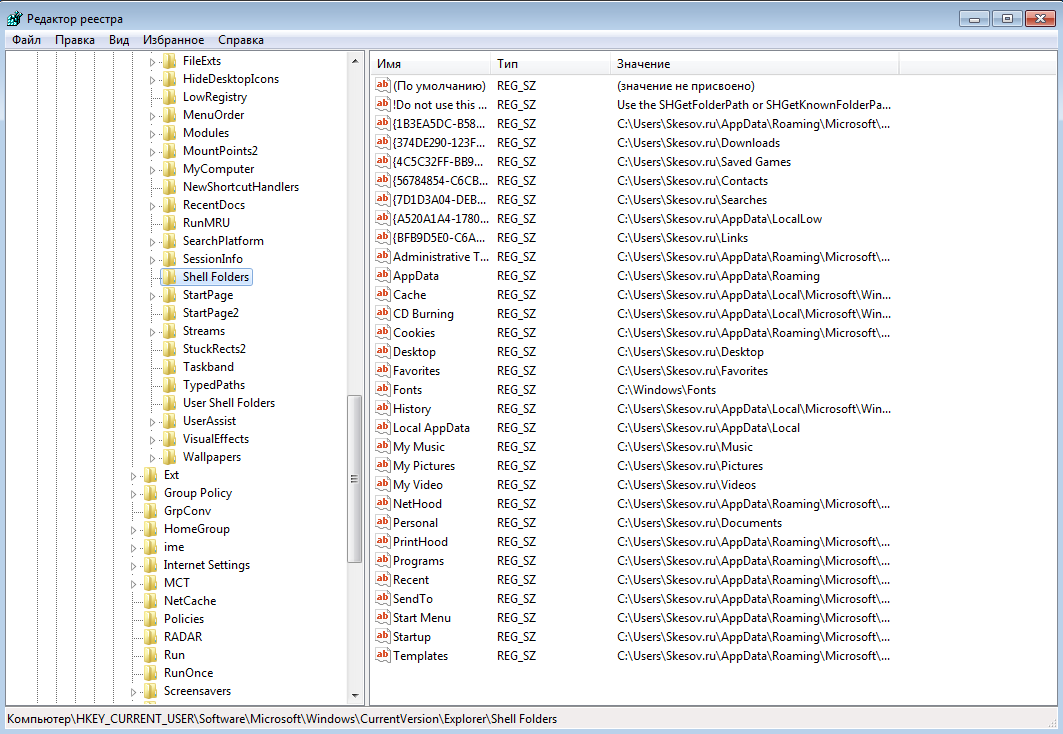Click the registry editor icon in title bar

(x=14, y=19)
